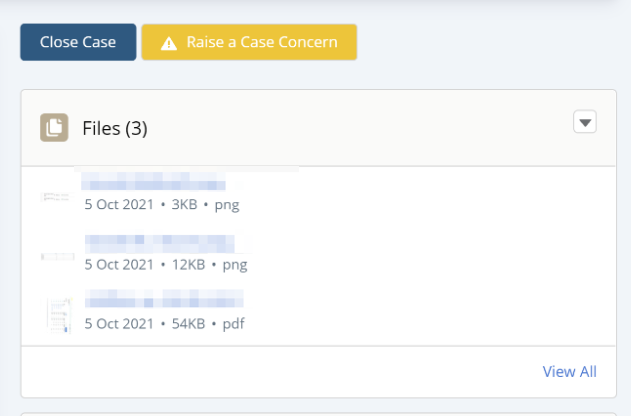This screenshot has height=416, width=631.
Task: Click the date of the 3KB file
Action: click(x=119, y=205)
